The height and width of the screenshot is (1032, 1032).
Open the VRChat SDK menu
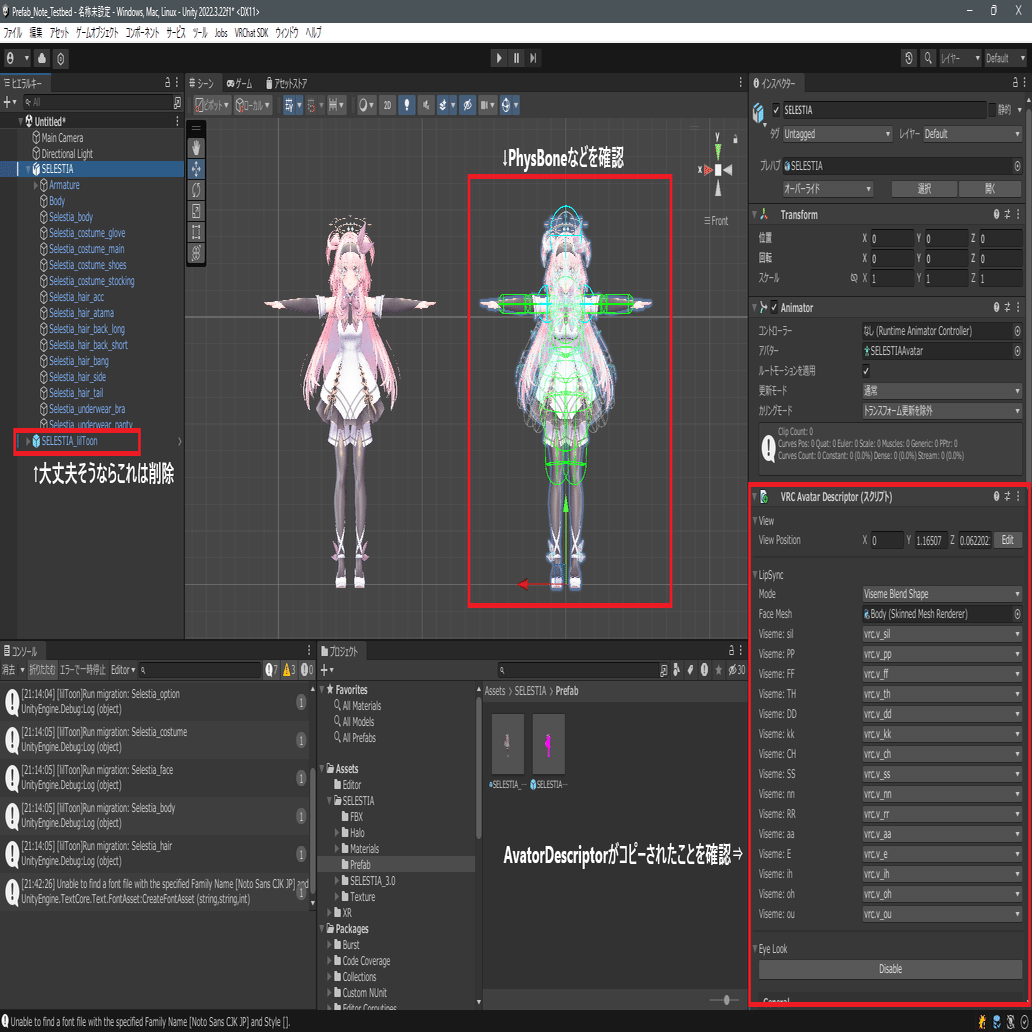coord(251,32)
